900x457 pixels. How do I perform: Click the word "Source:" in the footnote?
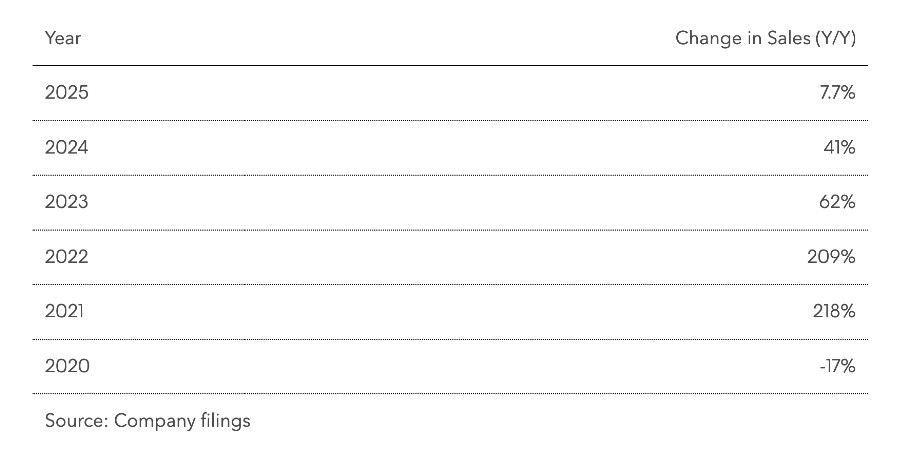(x=76, y=421)
